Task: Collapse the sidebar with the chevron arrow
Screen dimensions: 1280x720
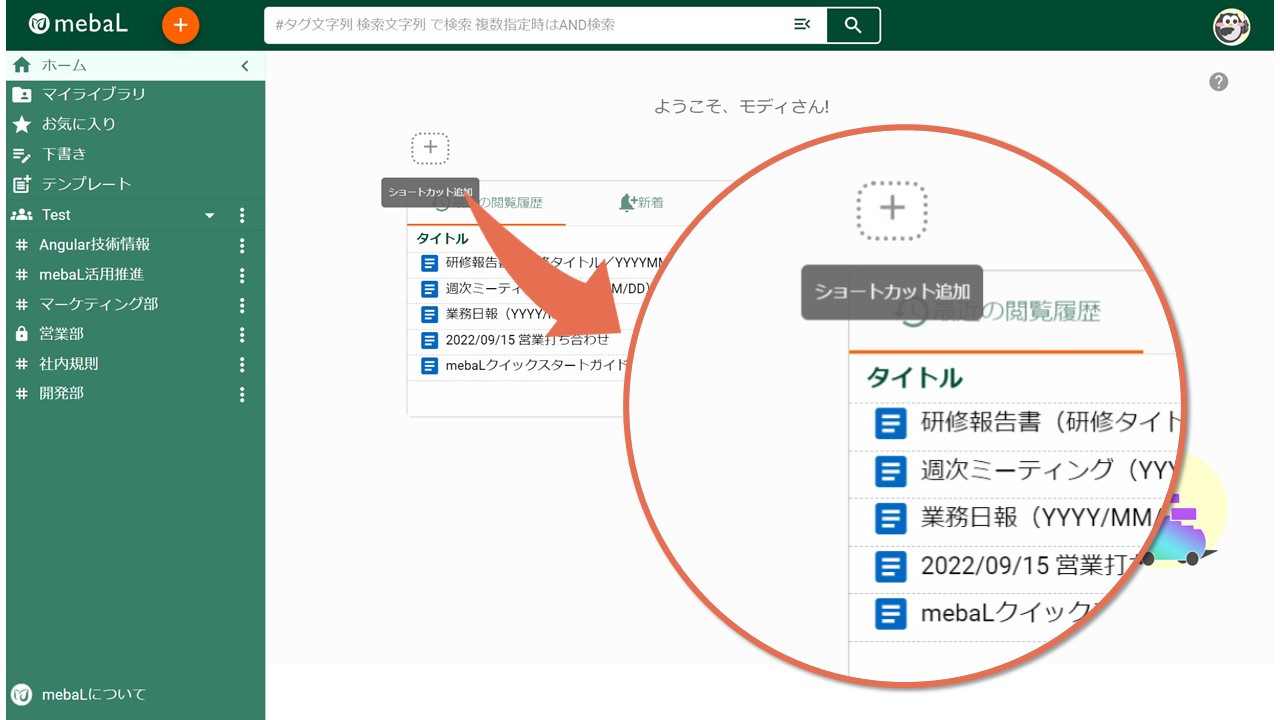Action: click(245, 65)
